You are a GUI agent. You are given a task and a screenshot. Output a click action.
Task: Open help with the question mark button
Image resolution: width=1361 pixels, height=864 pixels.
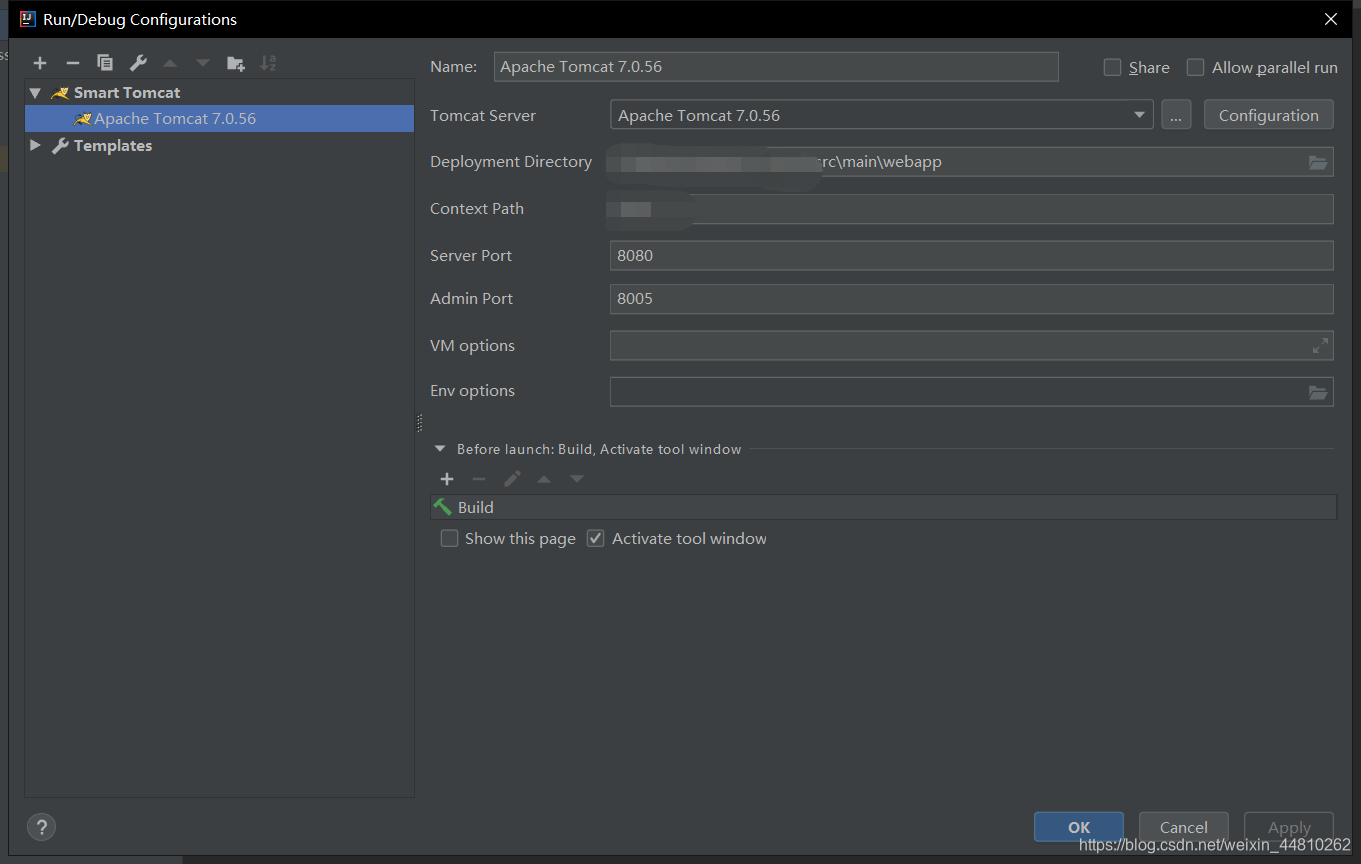[x=41, y=827]
